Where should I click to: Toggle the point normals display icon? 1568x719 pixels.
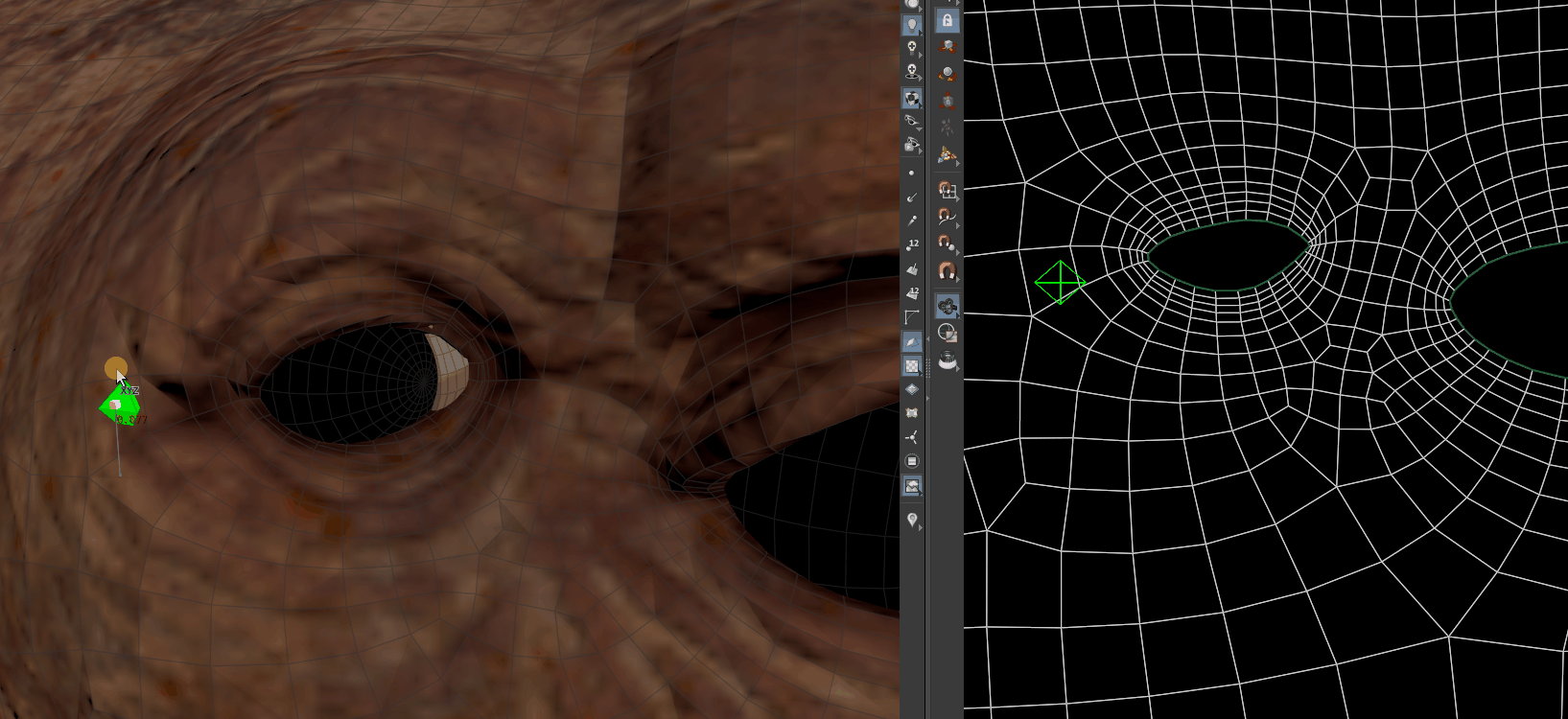coord(912,197)
